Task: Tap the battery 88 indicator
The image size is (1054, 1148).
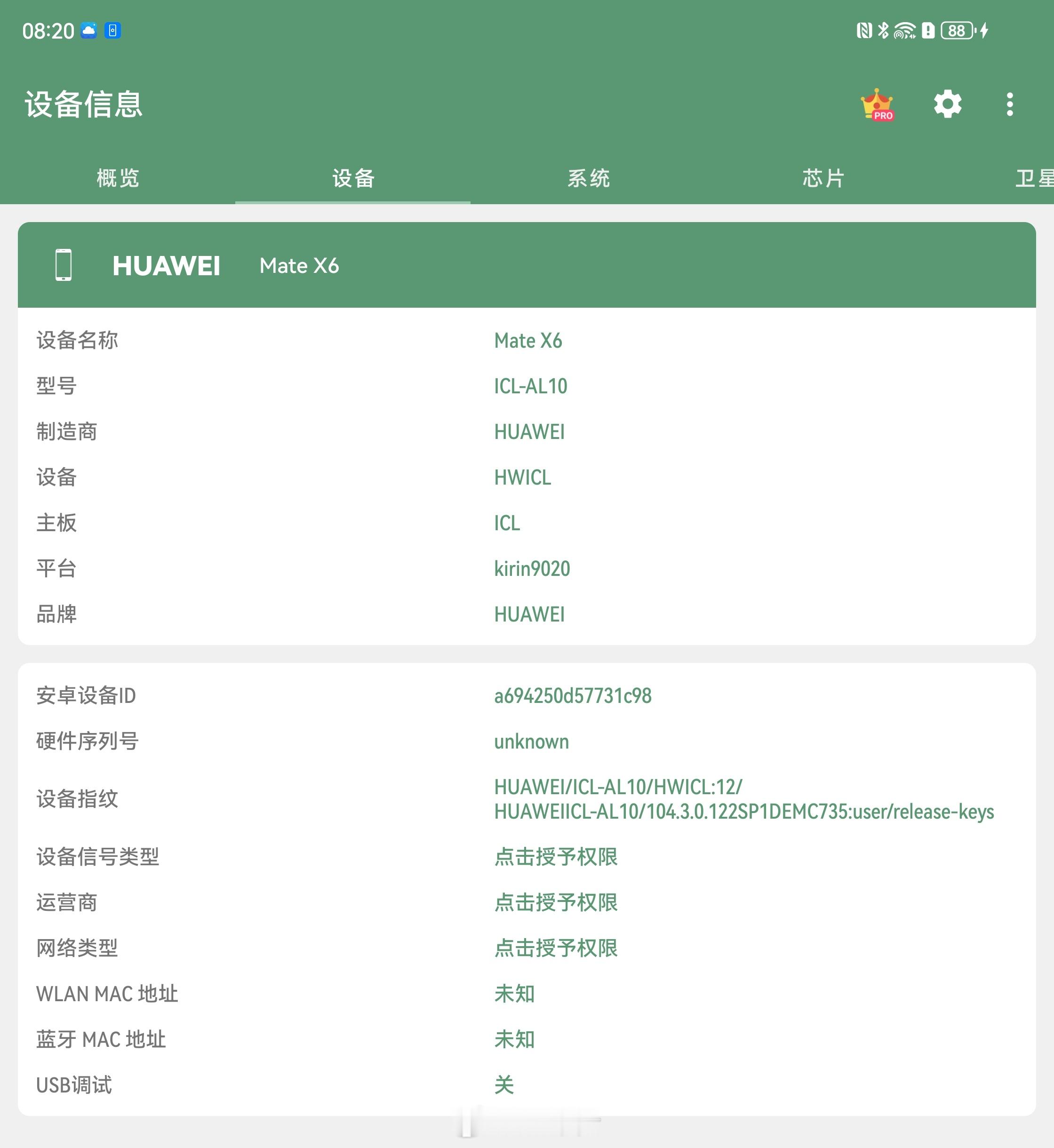Action: pos(958,30)
